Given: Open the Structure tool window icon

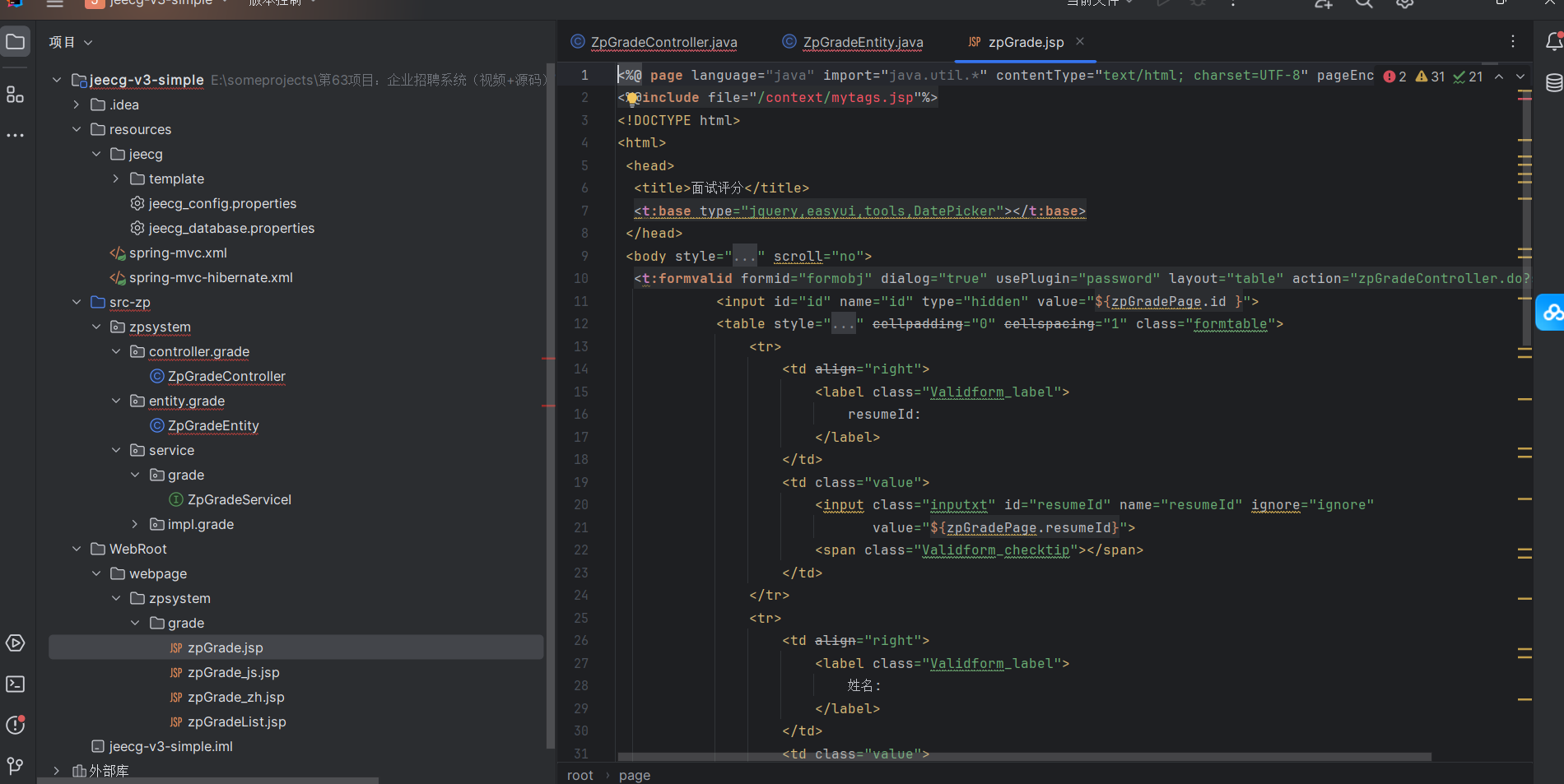Looking at the screenshot, I should point(16,95).
